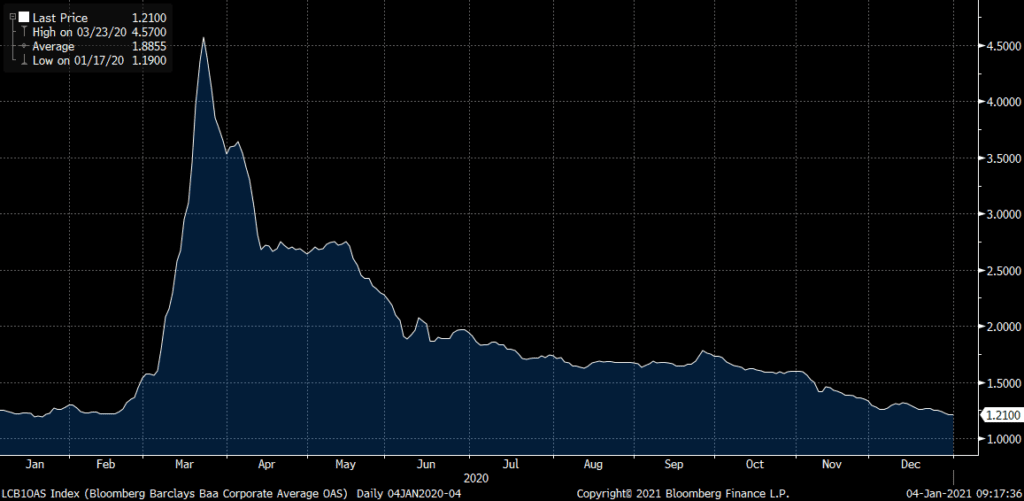Viewport: 1024px width, 501px height.
Task: Click the 3.5000 y-axis label
Action: tap(1002, 159)
